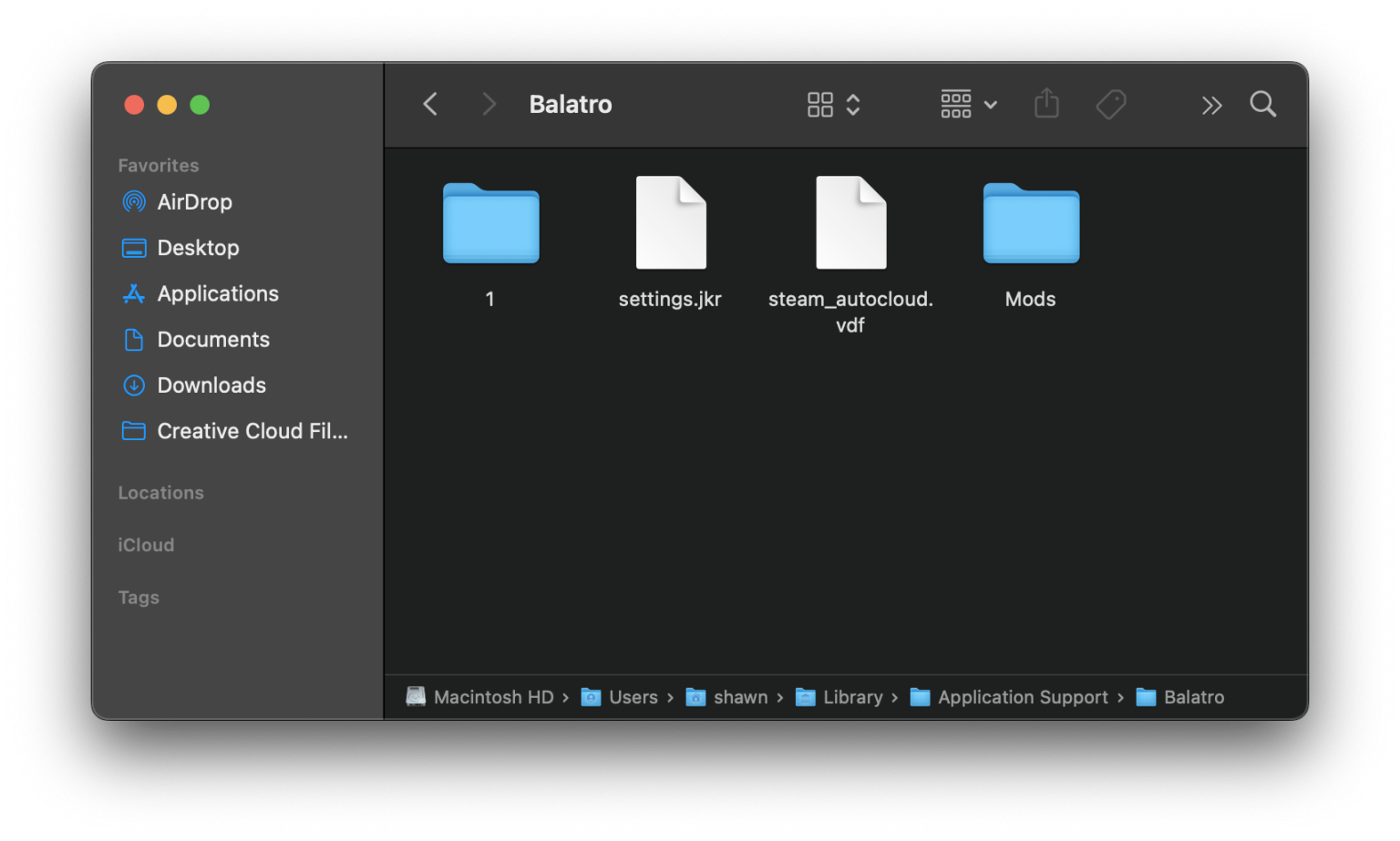Expand hidden toolbar items with double chevron

pyautogui.click(x=1211, y=104)
